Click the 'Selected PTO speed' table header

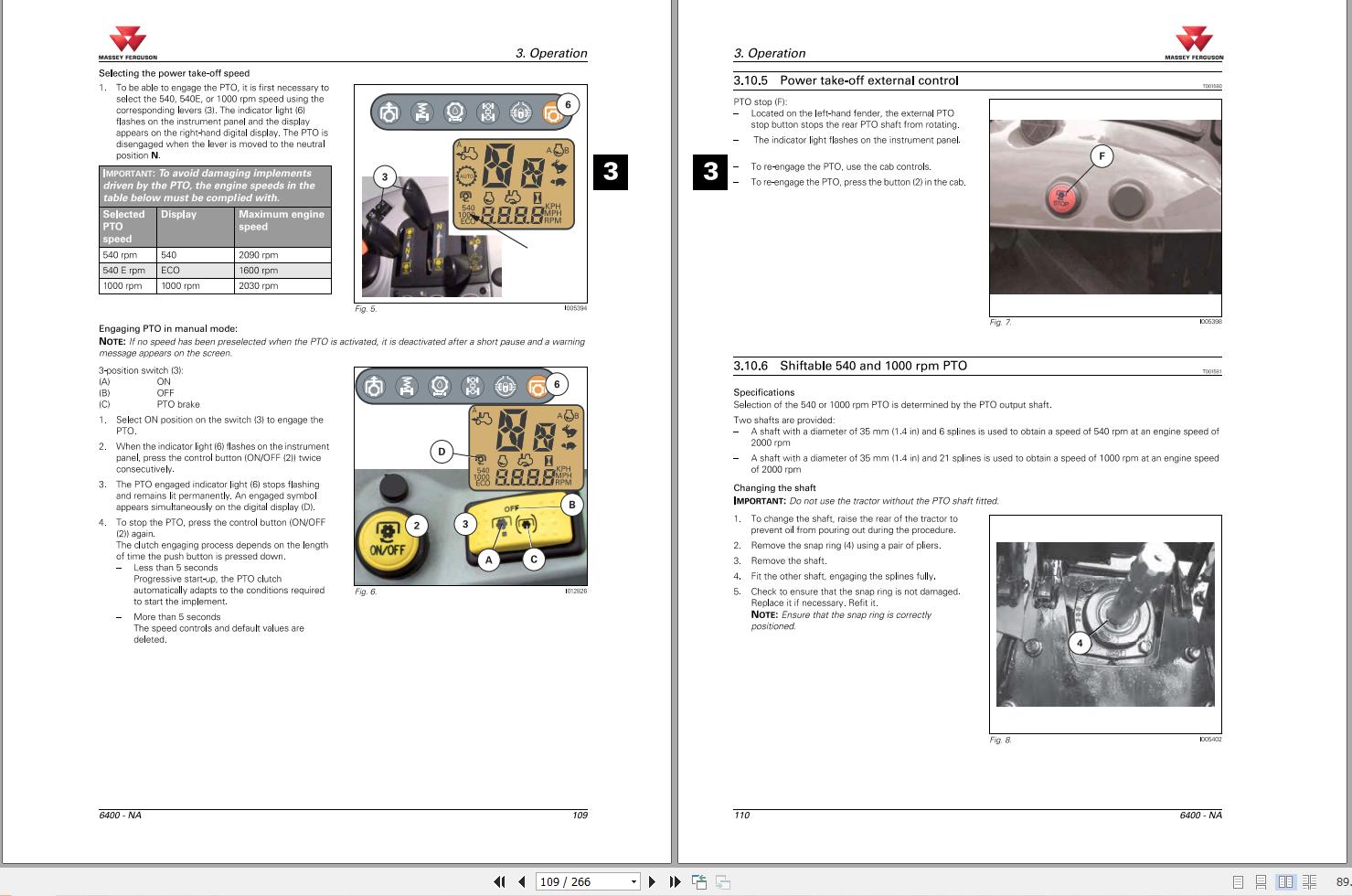(128, 227)
